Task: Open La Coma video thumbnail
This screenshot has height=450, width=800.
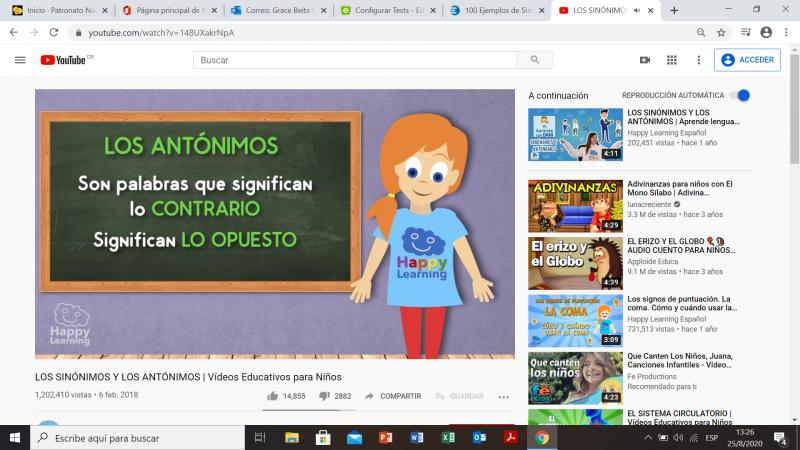Action: (x=575, y=320)
